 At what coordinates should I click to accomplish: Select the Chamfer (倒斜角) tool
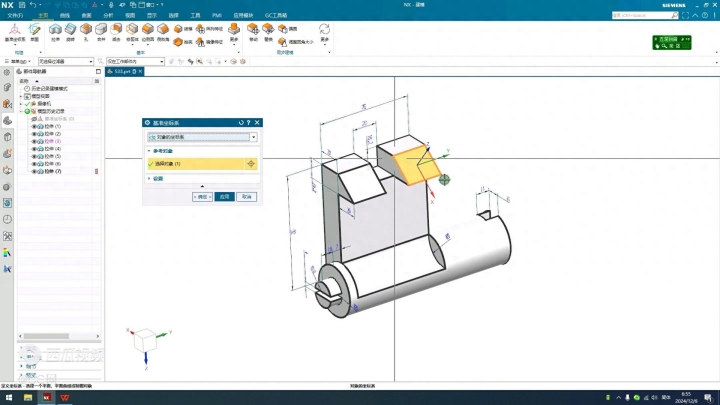(x=163, y=32)
